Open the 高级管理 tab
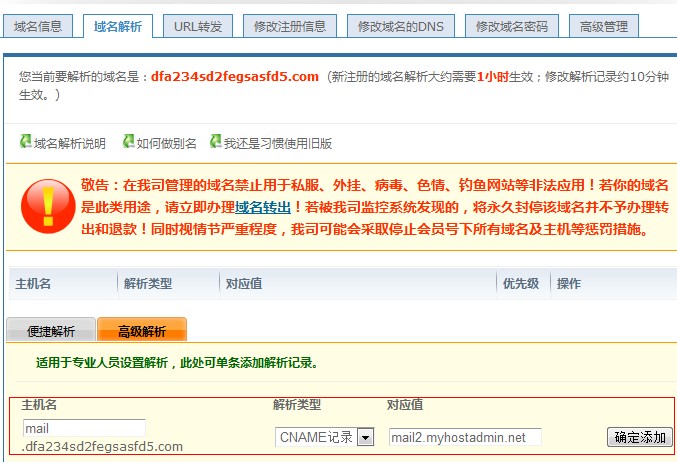 tap(604, 26)
